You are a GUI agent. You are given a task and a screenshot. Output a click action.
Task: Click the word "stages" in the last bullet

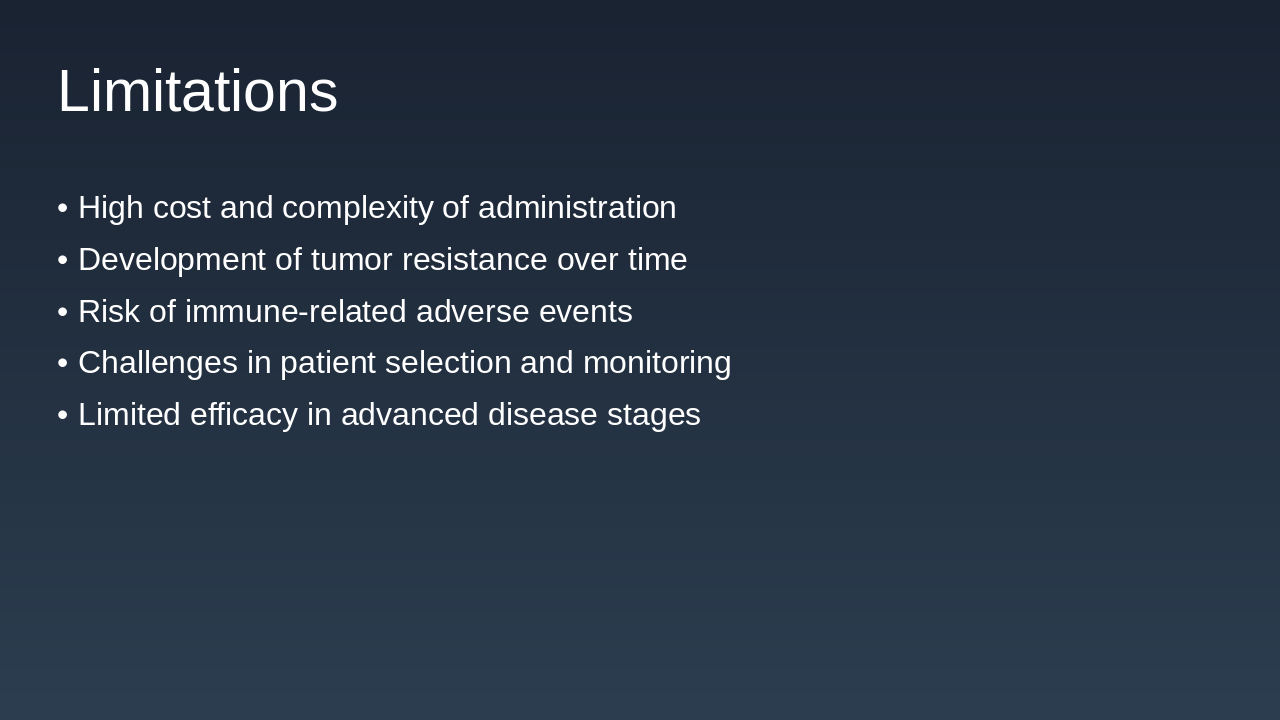[654, 415]
